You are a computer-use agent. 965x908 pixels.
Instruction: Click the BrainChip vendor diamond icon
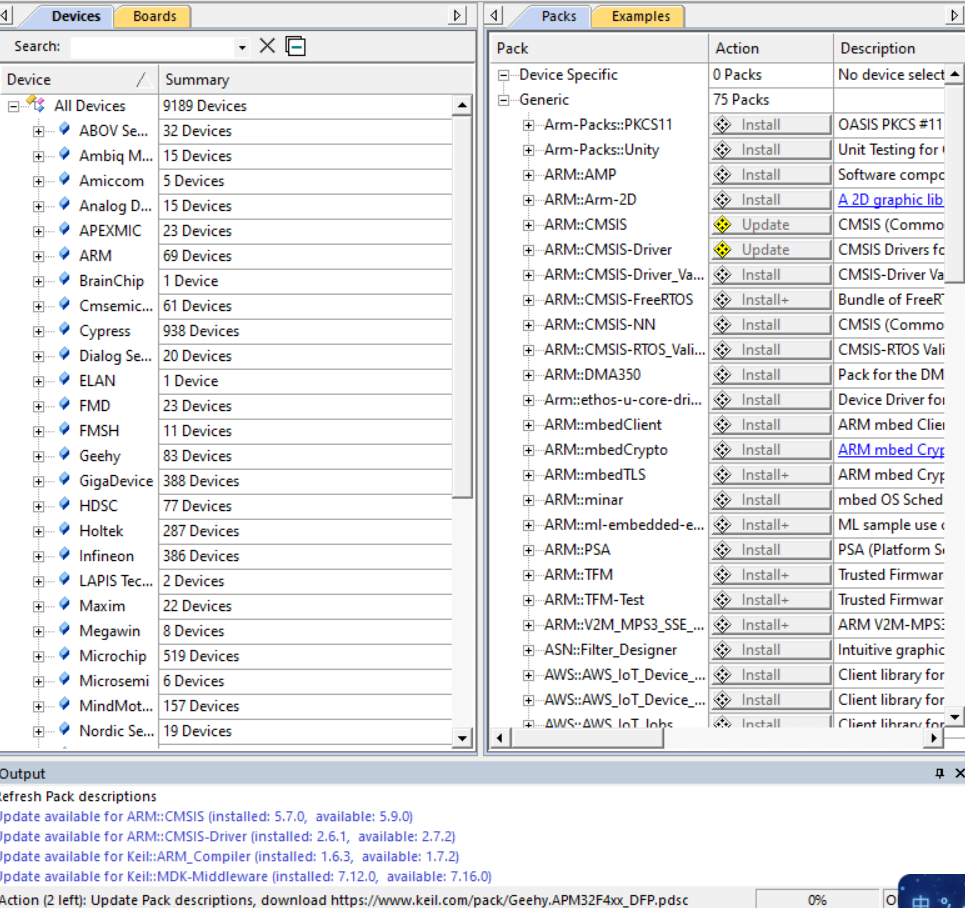[65, 279]
